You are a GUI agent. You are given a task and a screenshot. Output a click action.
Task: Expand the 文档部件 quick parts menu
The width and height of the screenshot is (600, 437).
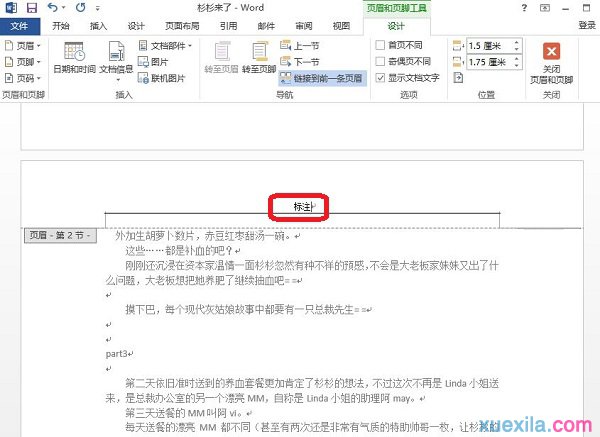point(165,46)
